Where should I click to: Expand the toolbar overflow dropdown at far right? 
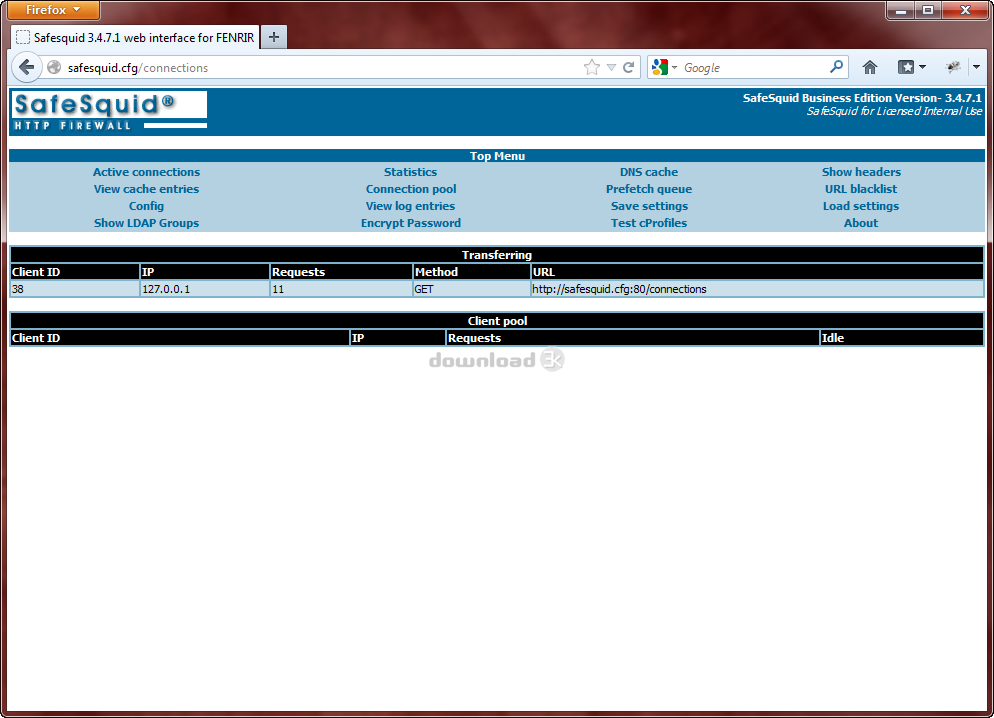tap(976, 67)
